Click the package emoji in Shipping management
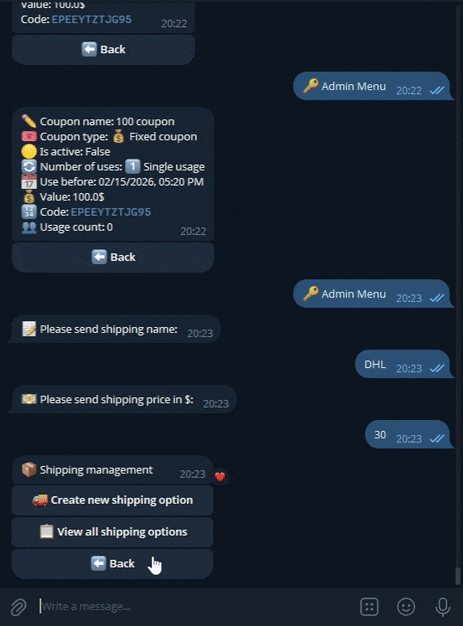Viewport: 463px width, 626px height. tap(29, 470)
